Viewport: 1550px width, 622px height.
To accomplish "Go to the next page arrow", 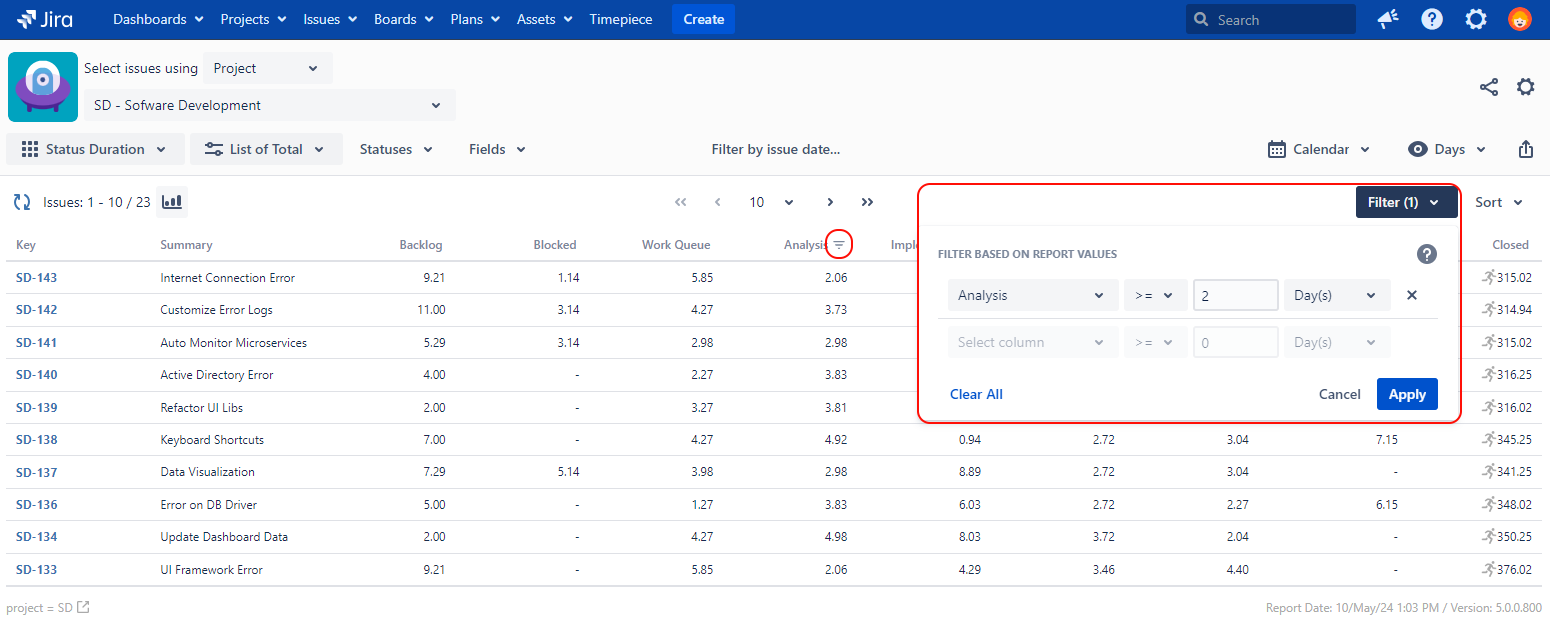I will coord(830,202).
